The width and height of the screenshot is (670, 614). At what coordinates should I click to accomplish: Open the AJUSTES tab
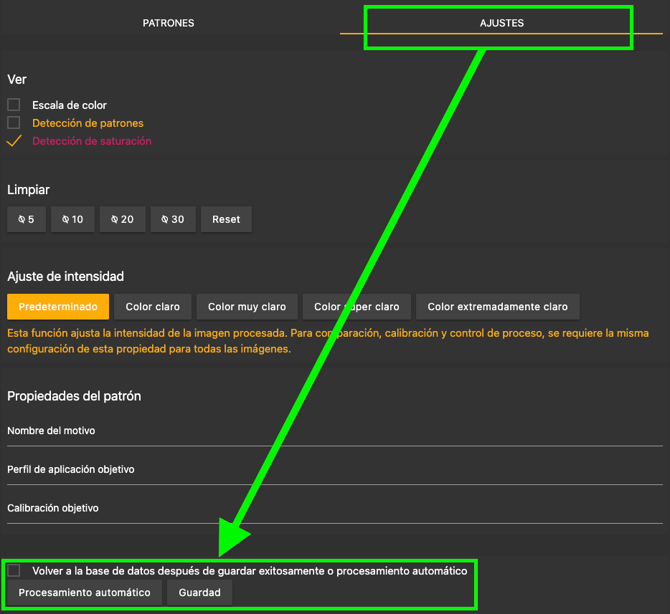[501, 23]
